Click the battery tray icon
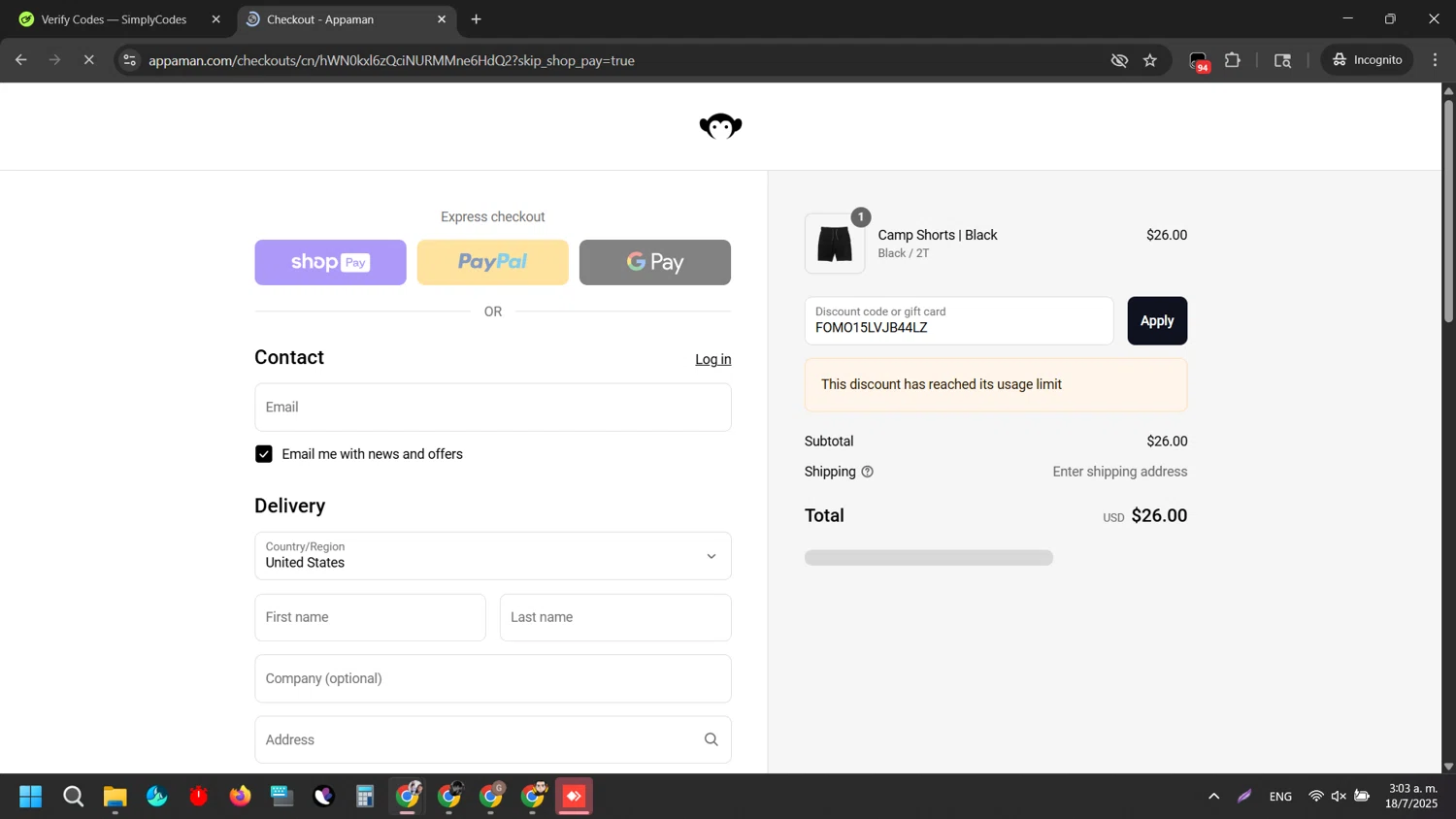Viewport: 1456px width, 819px height. coord(1362,797)
